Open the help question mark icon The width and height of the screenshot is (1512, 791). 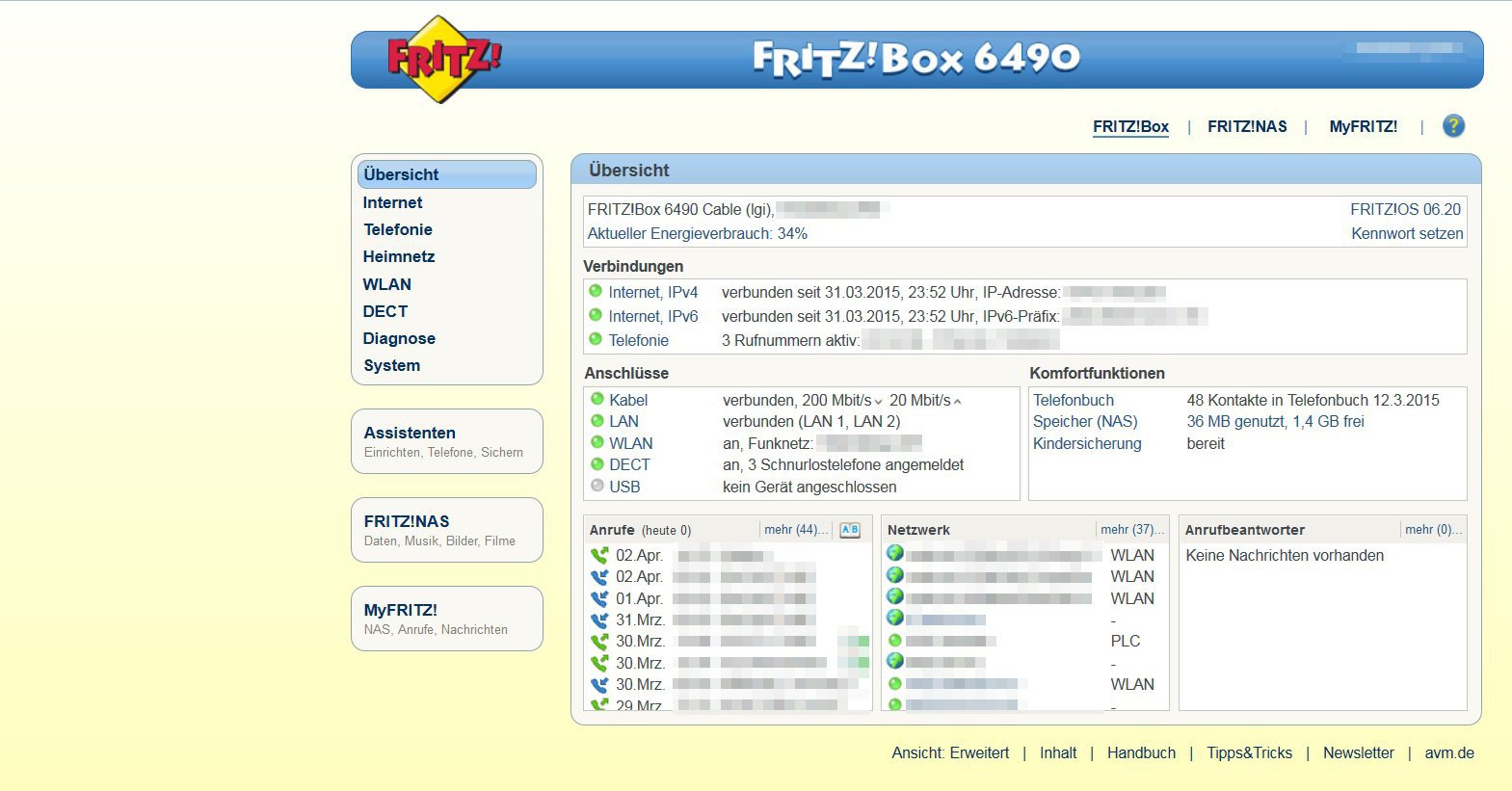[x=1453, y=125]
